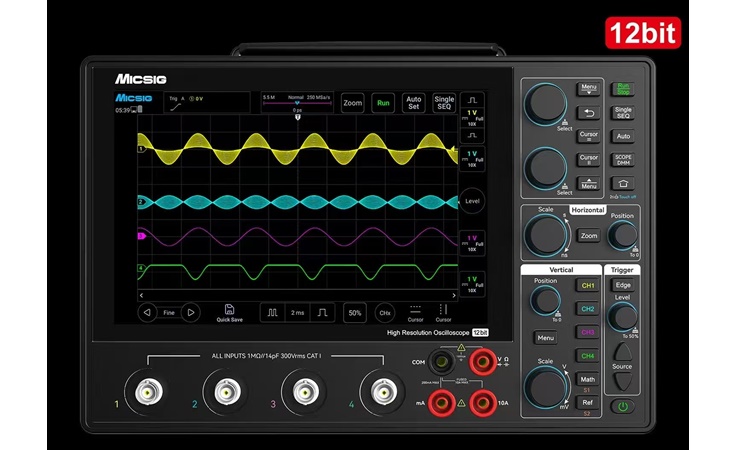Select the cyan channel 2 marker on the waveform

(141, 202)
